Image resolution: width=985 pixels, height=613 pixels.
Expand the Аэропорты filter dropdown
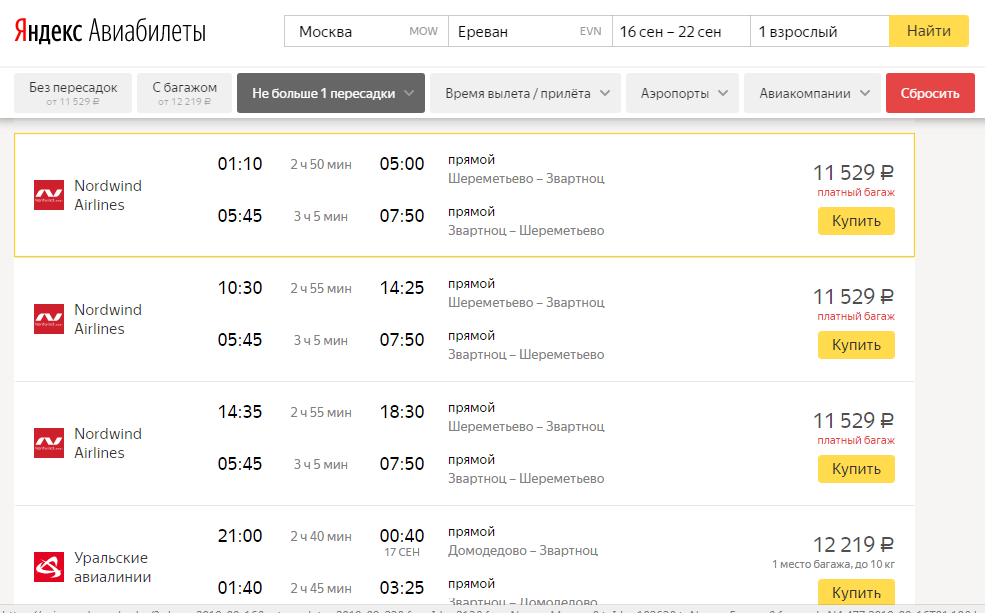(682, 93)
